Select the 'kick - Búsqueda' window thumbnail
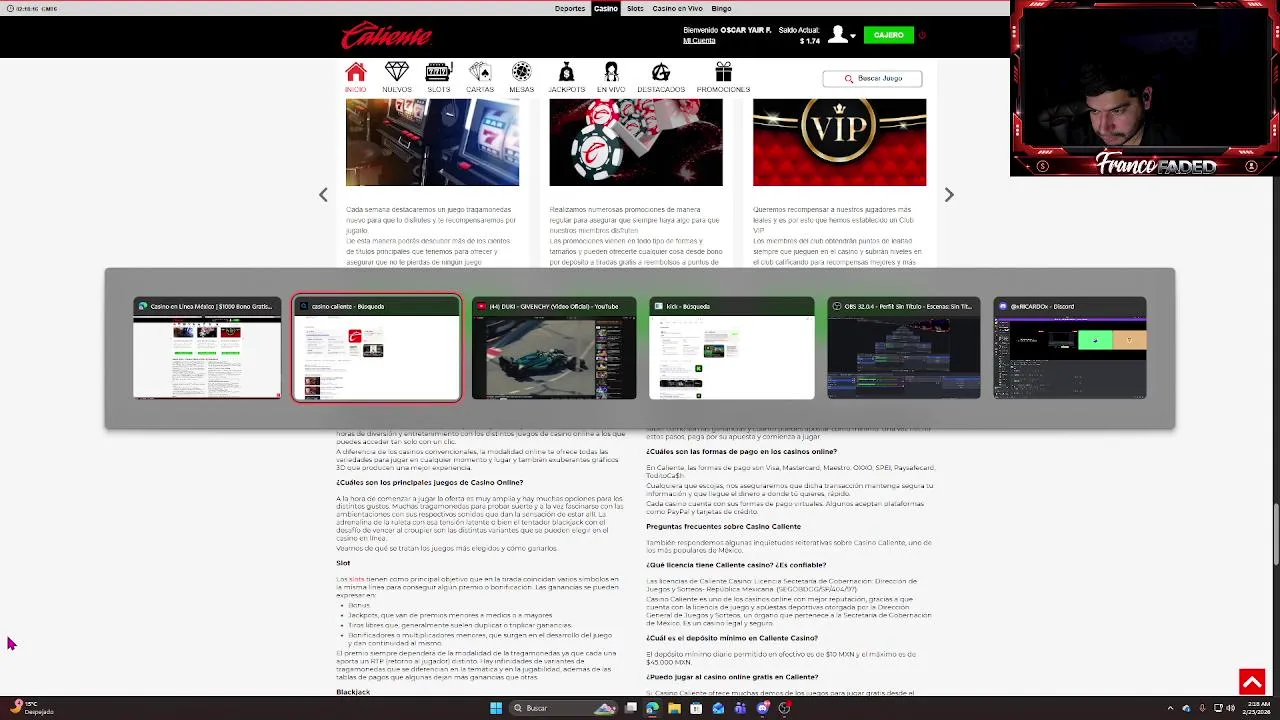 click(731, 349)
